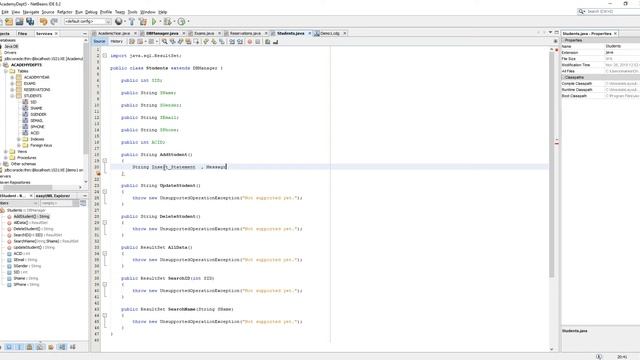Expand the EXAMS table node
The image size is (640, 360).
(x=12, y=83)
